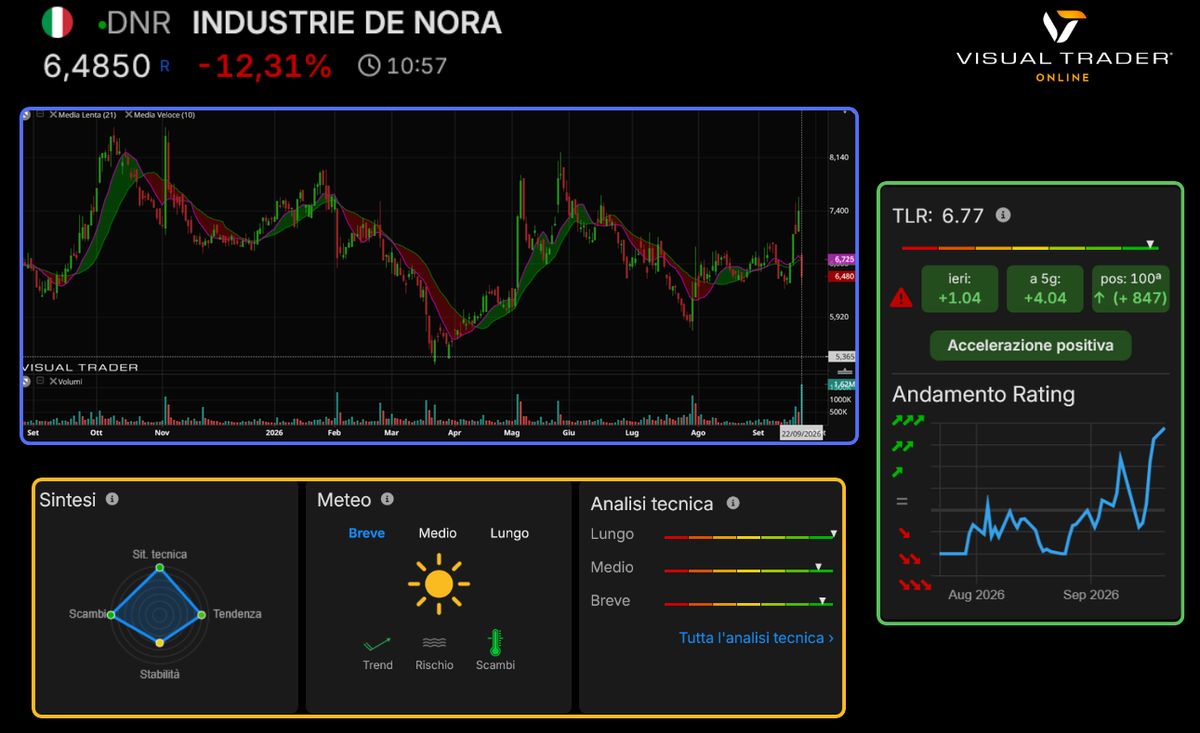
Task: Open the Meteo info icon
Action: click(x=387, y=498)
